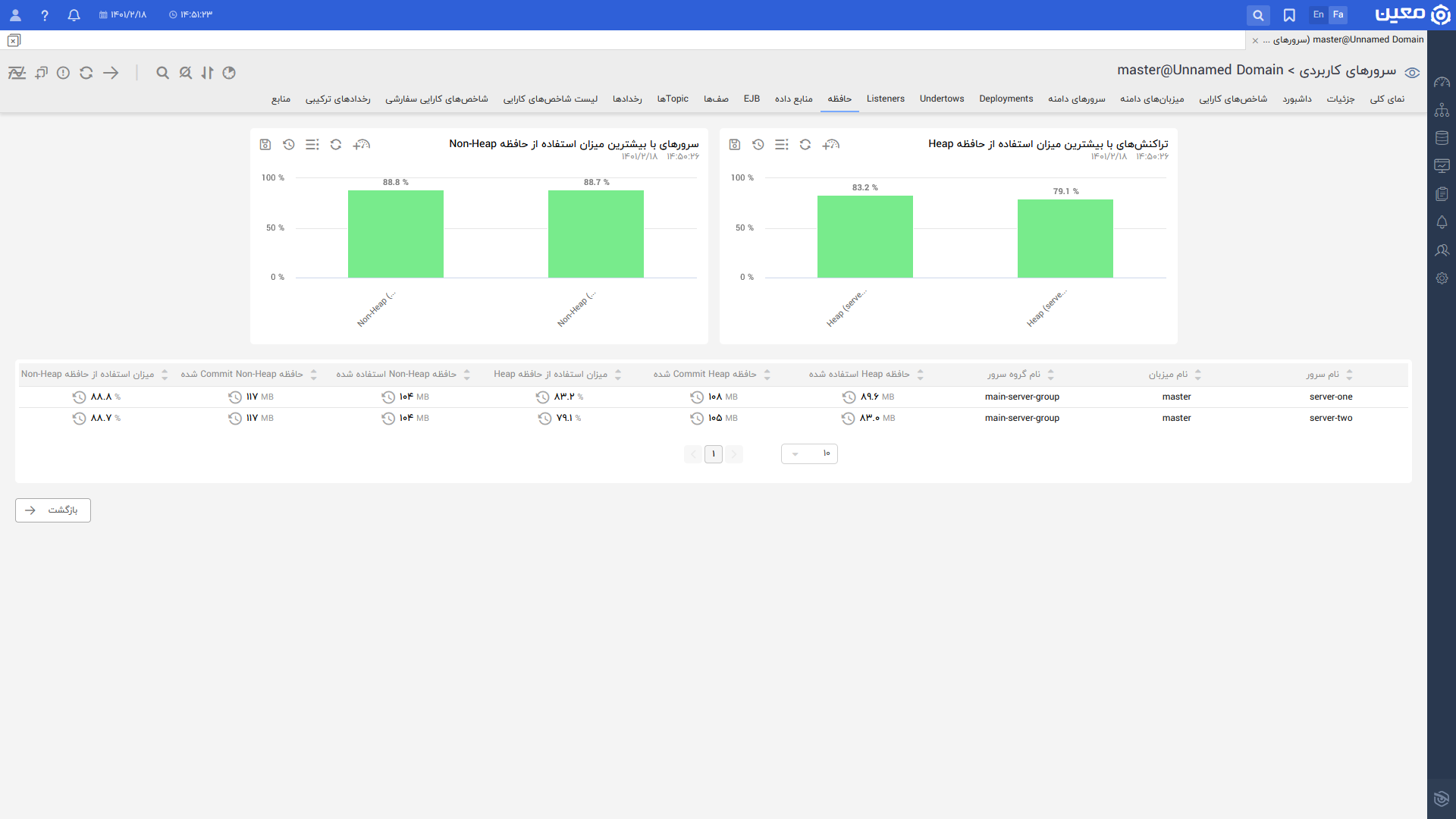The width and height of the screenshot is (1456, 819).
Task: Add Heap chart to dashboard
Action: point(830,144)
